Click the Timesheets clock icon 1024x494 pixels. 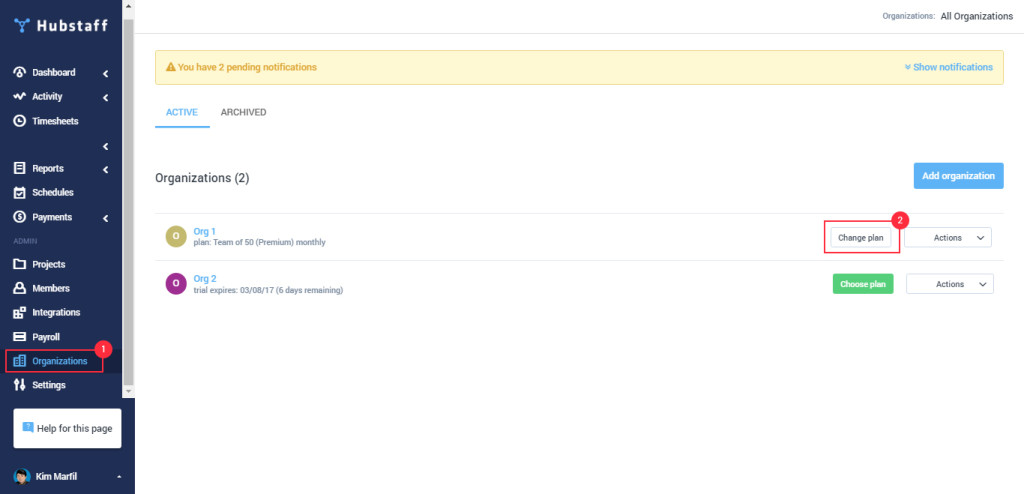[x=20, y=121]
